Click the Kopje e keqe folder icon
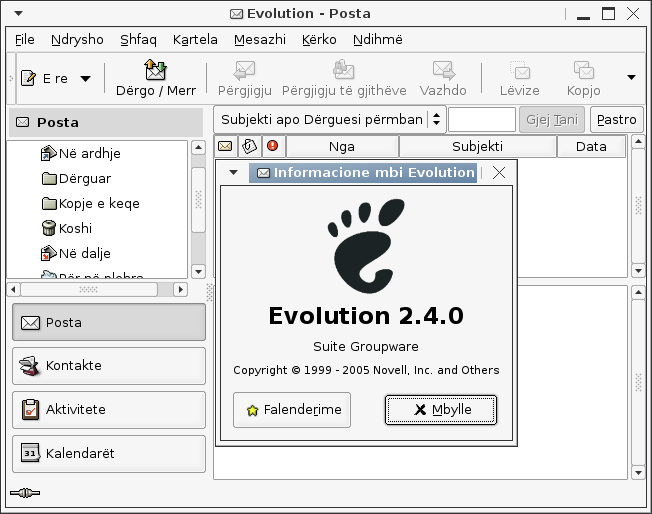The image size is (652, 514). (x=49, y=204)
